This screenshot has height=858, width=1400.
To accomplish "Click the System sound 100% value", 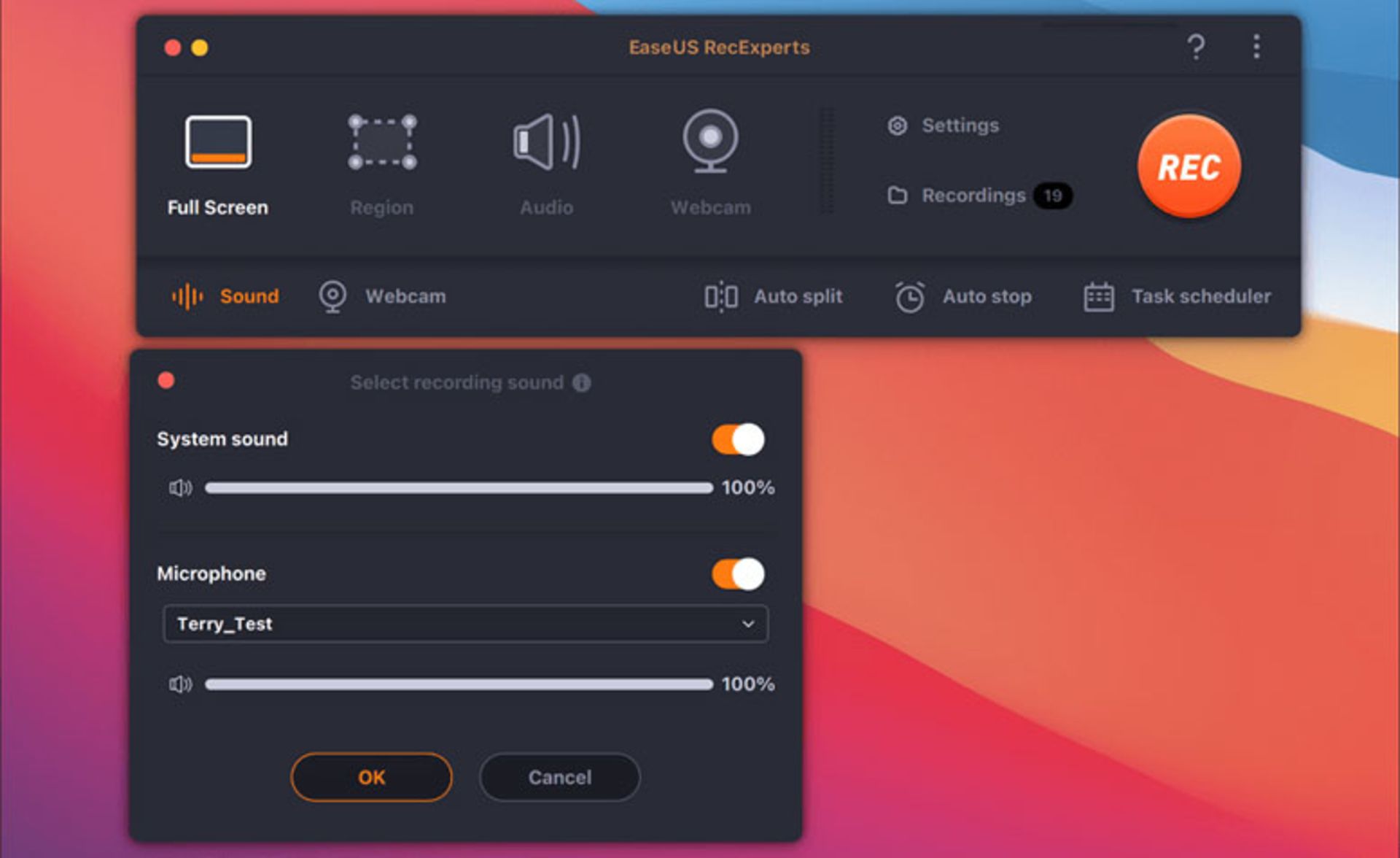I will click(x=748, y=487).
